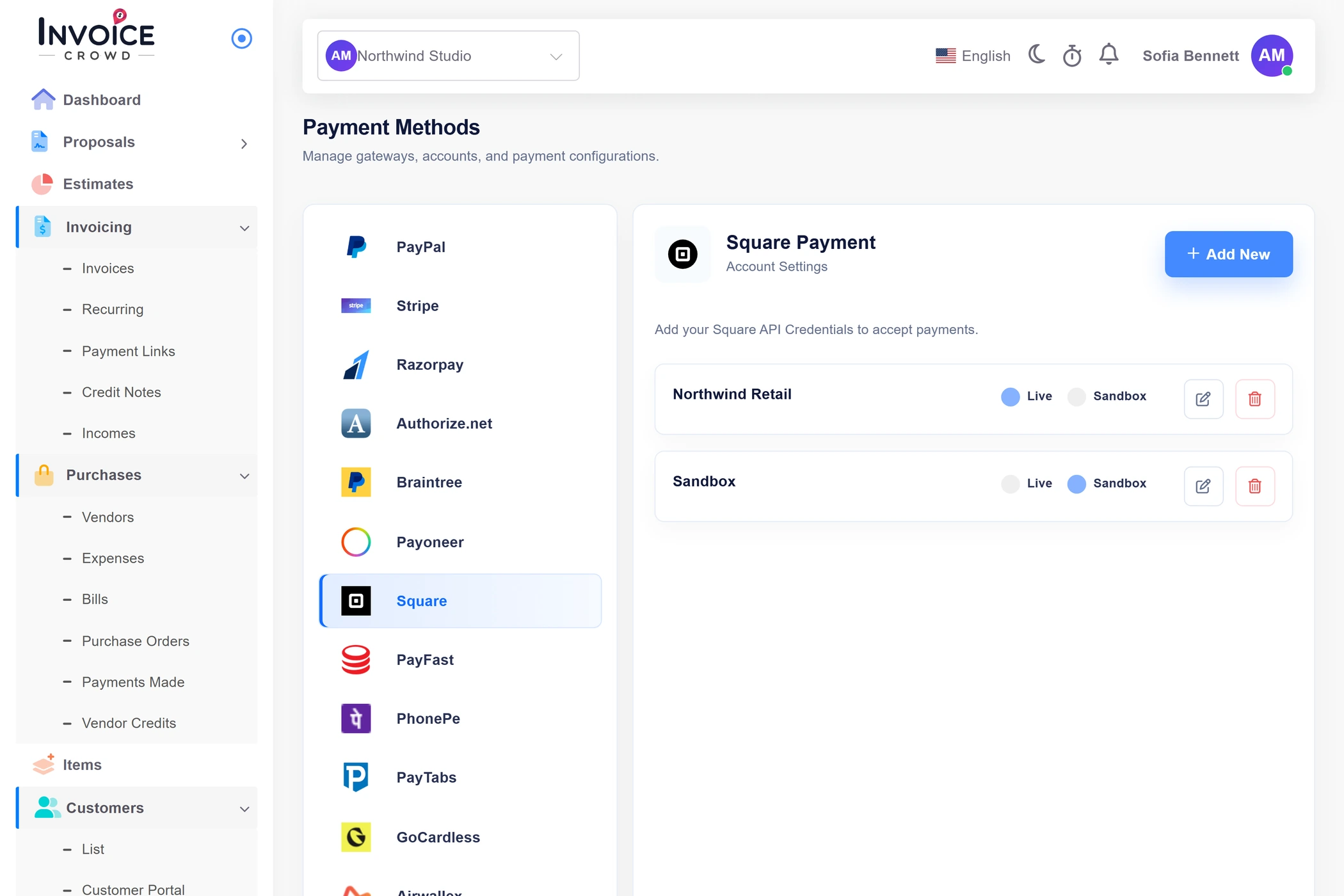Open notifications bell icon
Screen dimensions: 1344x896
(x=1109, y=54)
